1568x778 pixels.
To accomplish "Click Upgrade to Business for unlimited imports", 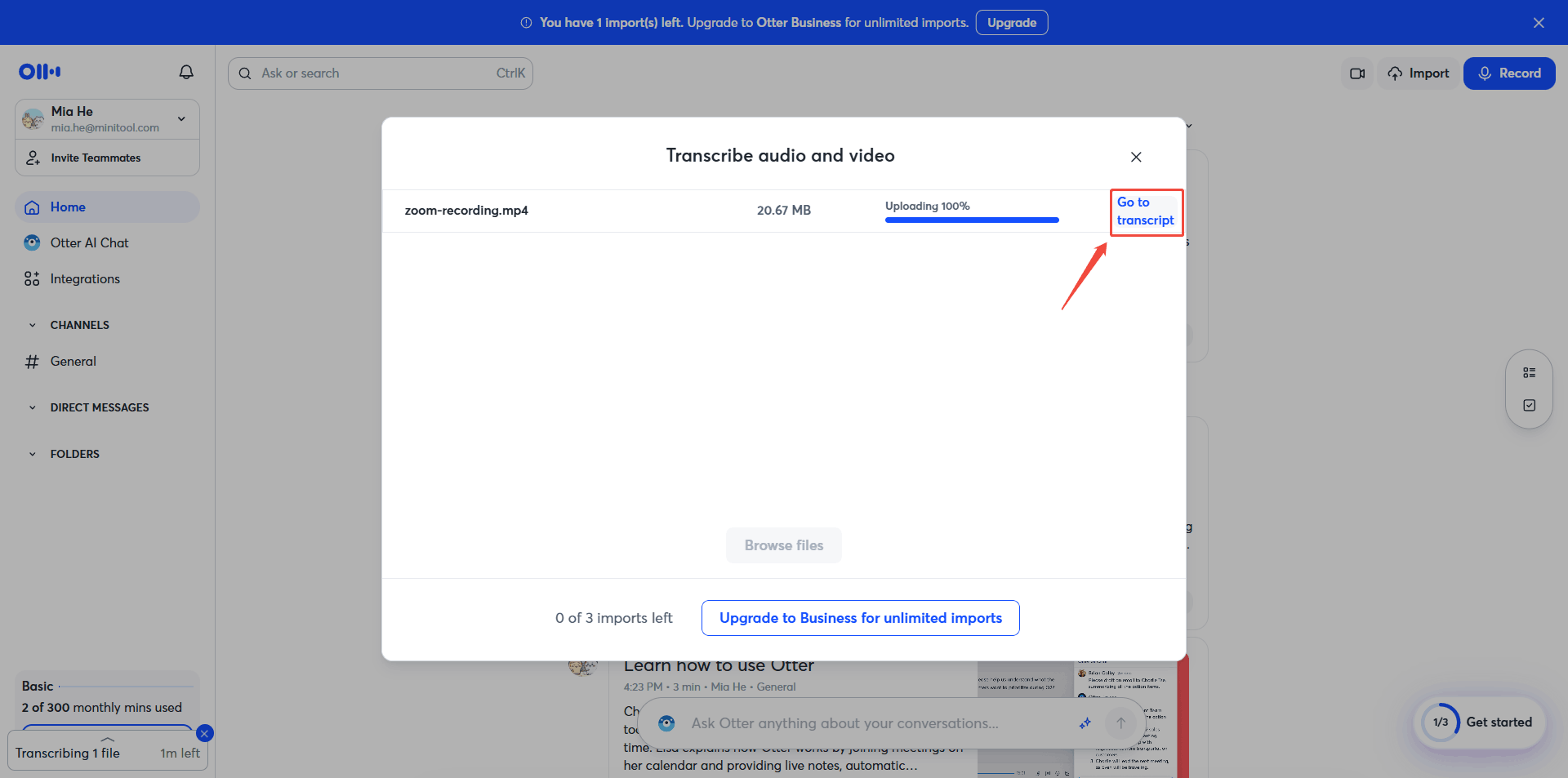I will [x=860, y=618].
